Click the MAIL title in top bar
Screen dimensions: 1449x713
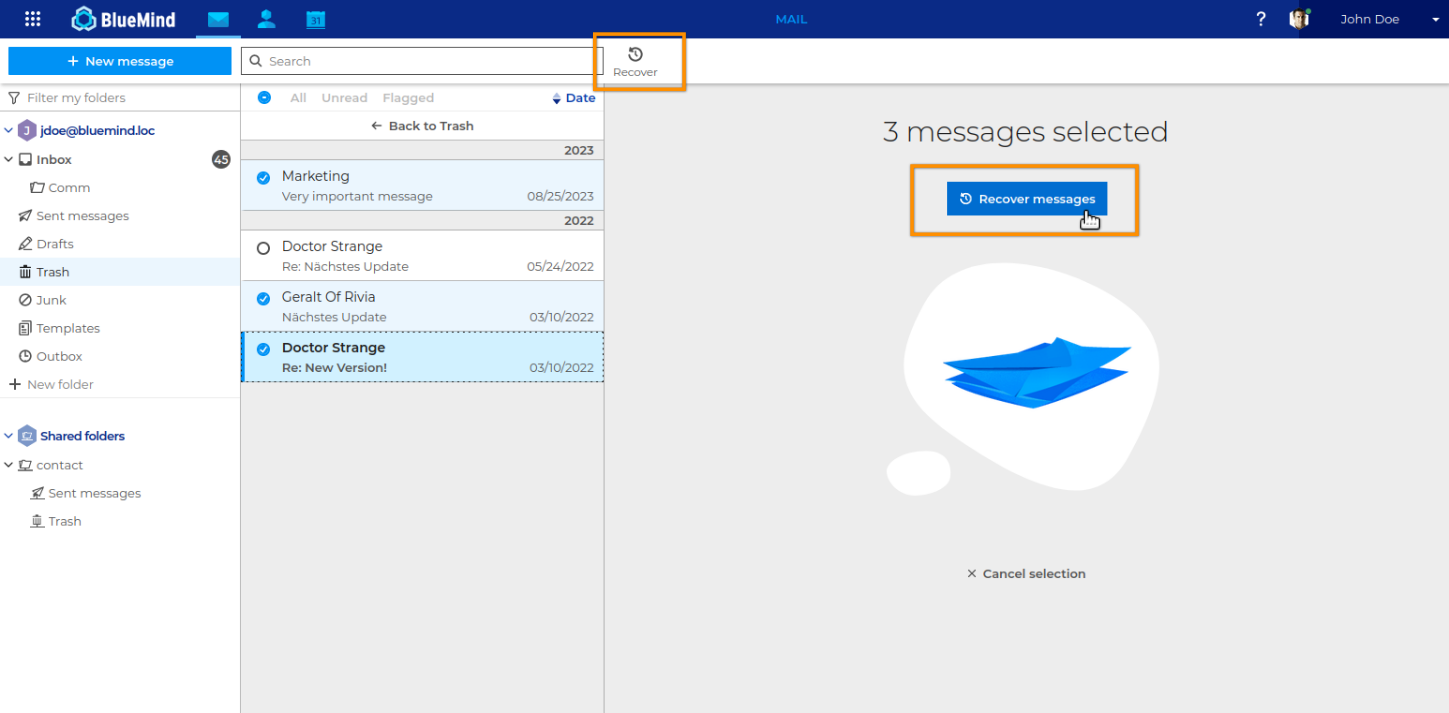[791, 19]
